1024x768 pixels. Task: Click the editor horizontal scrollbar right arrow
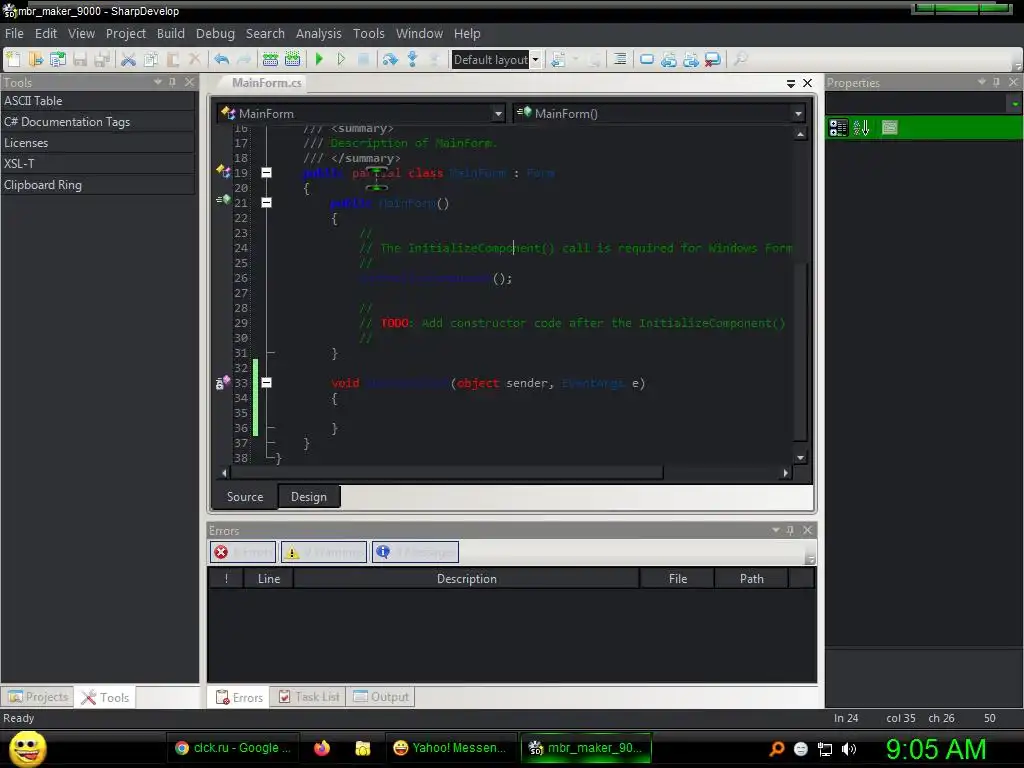(786, 473)
